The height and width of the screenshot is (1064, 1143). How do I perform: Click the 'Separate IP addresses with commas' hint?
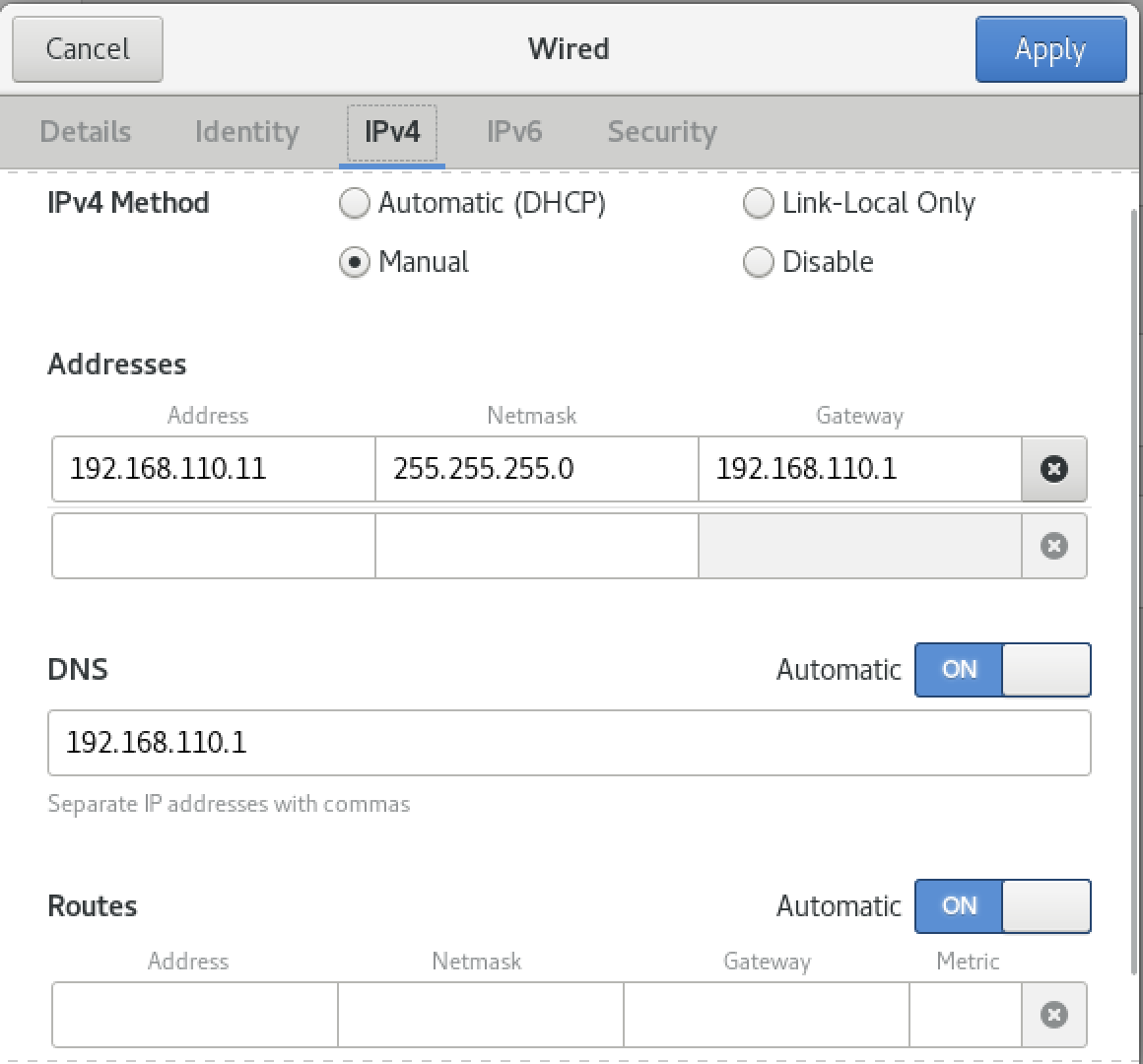pos(229,804)
